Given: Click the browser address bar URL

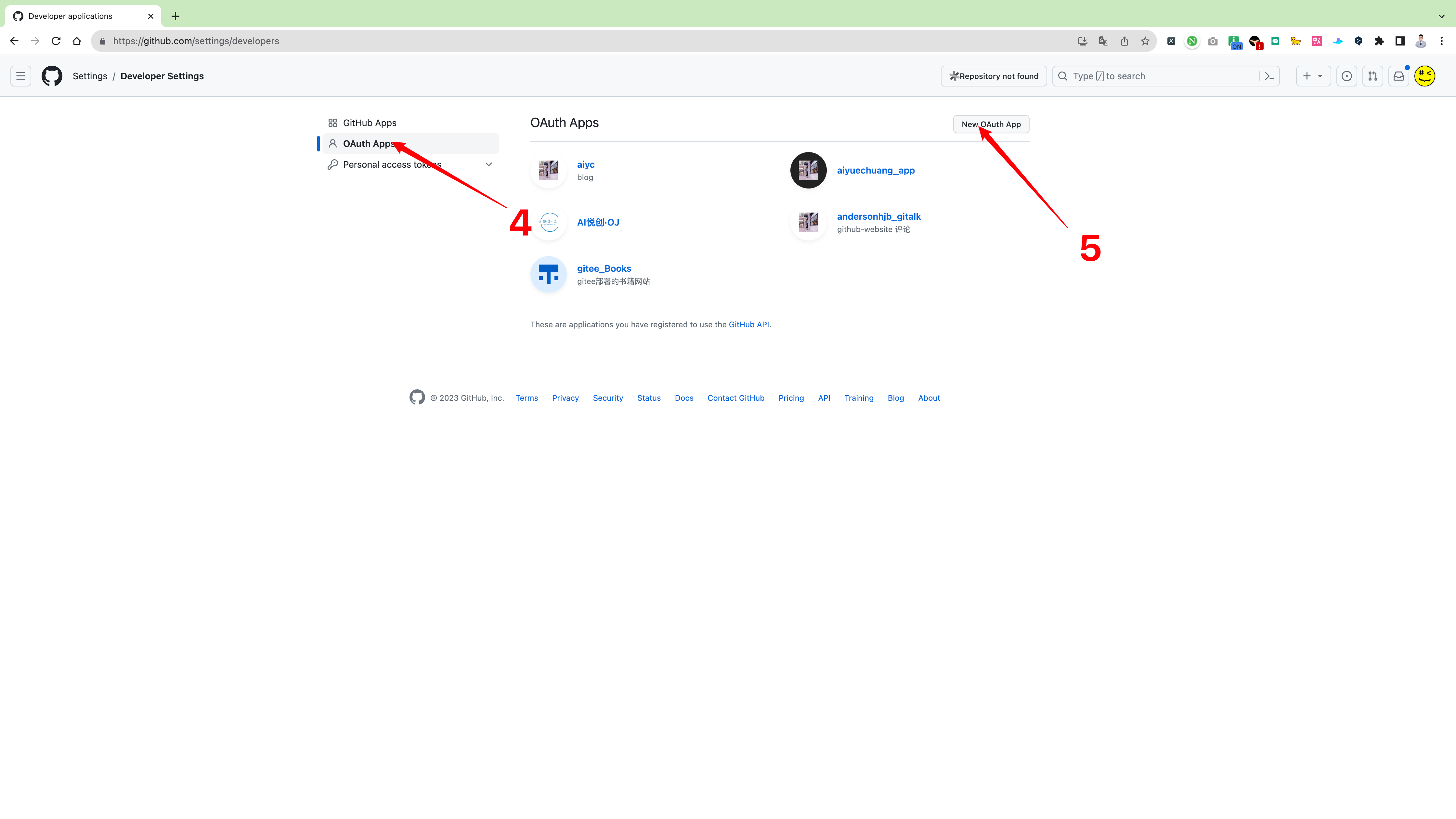Looking at the screenshot, I should pos(196,41).
